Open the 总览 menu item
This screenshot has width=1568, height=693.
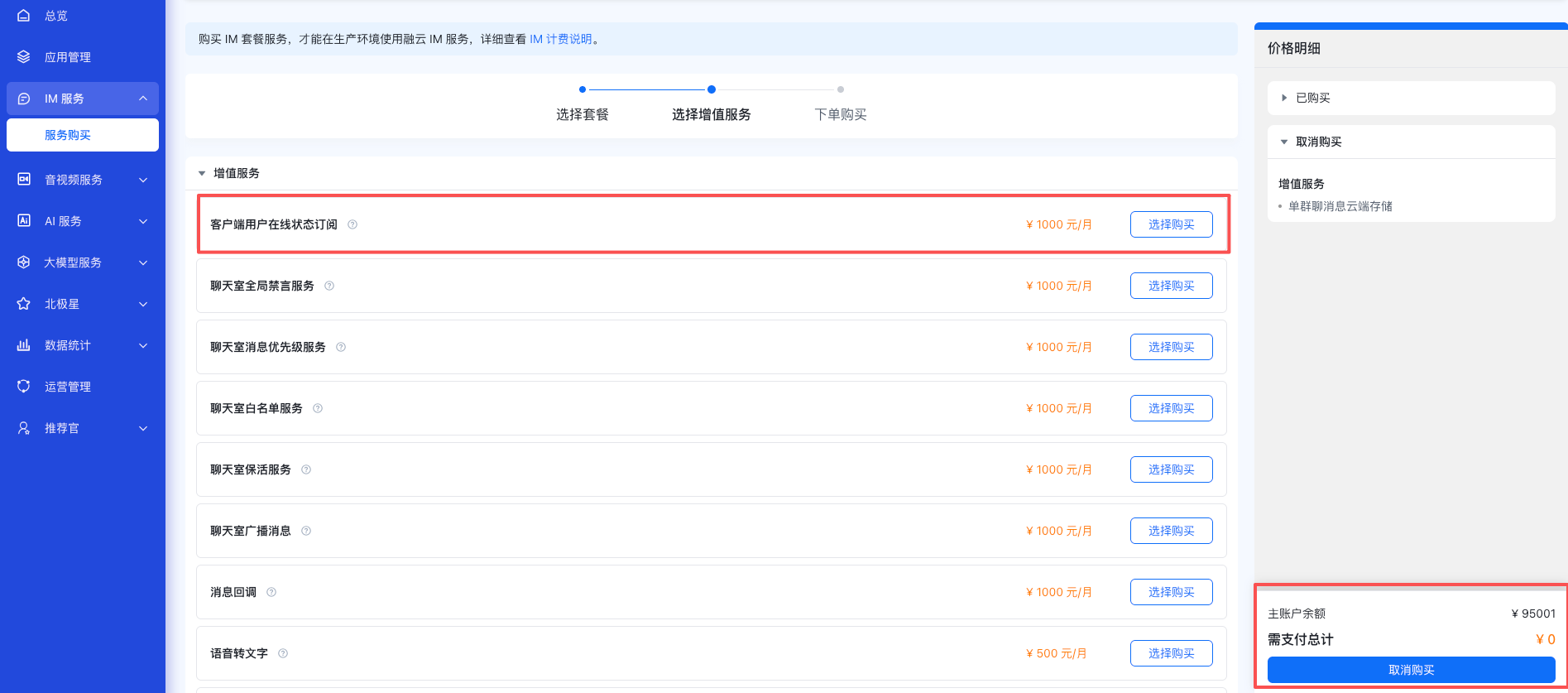pyautogui.click(x=56, y=16)
